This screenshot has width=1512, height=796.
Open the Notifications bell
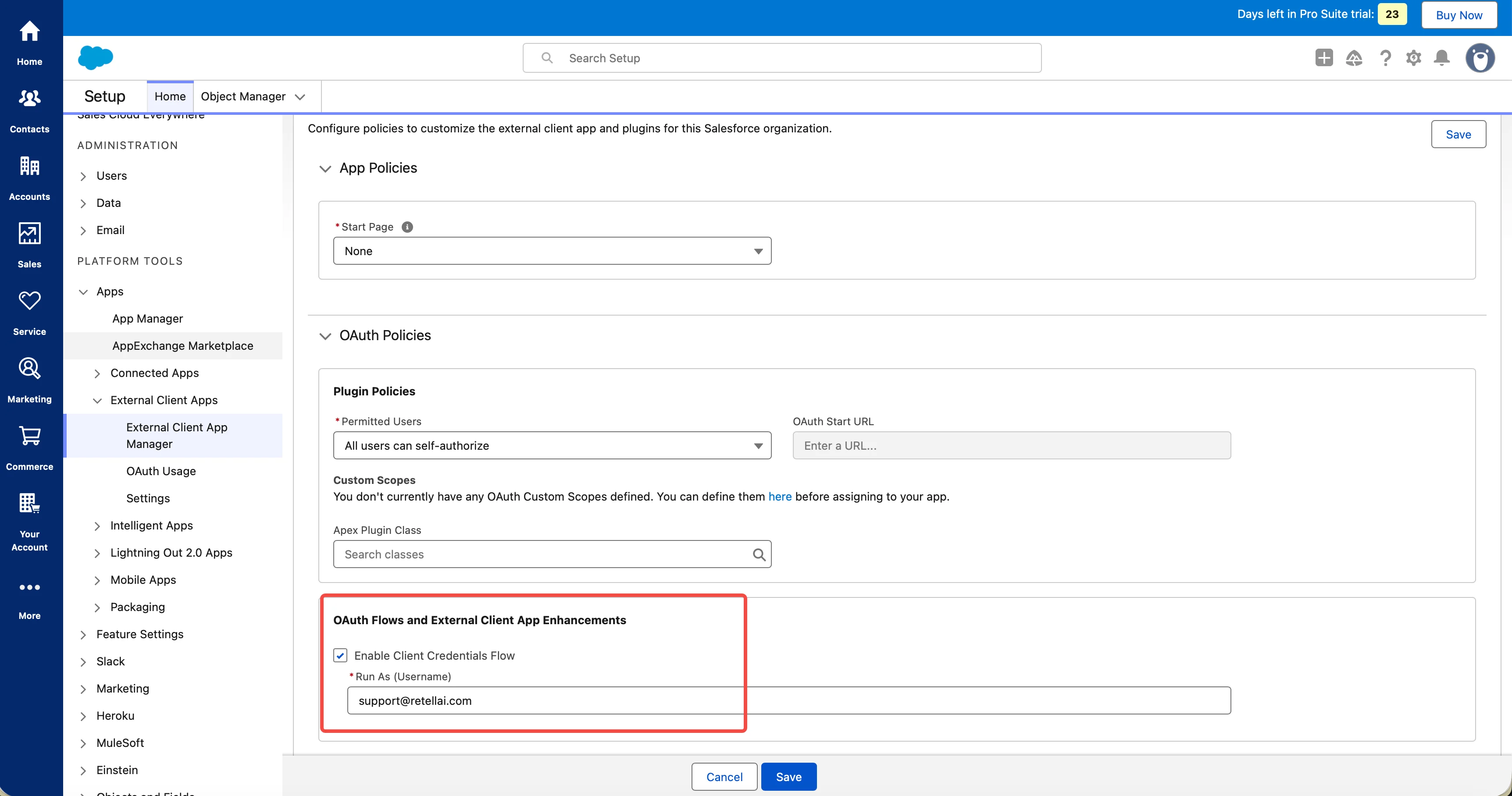point(1441,57)
